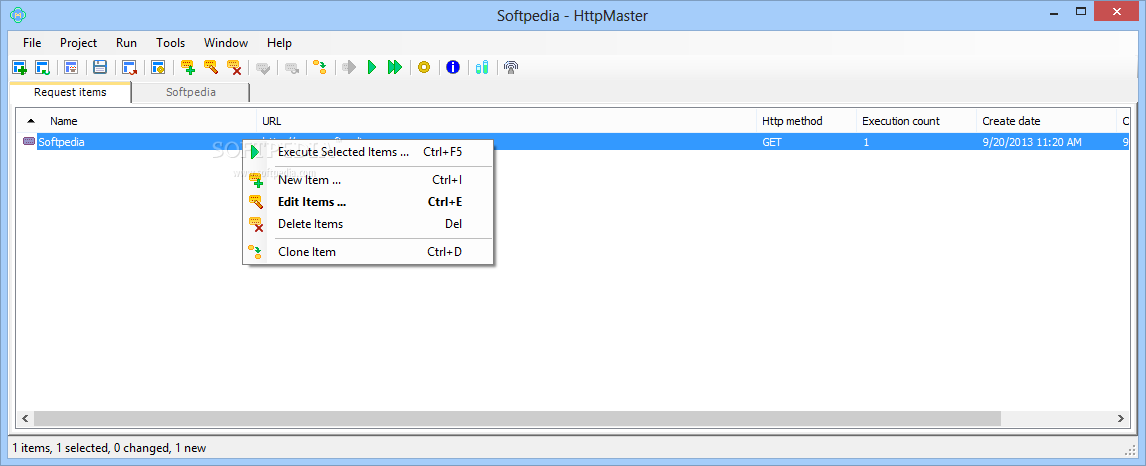Click the sort arrow left of the Name column
This screenshot has width=1146, height=466.
31,121
